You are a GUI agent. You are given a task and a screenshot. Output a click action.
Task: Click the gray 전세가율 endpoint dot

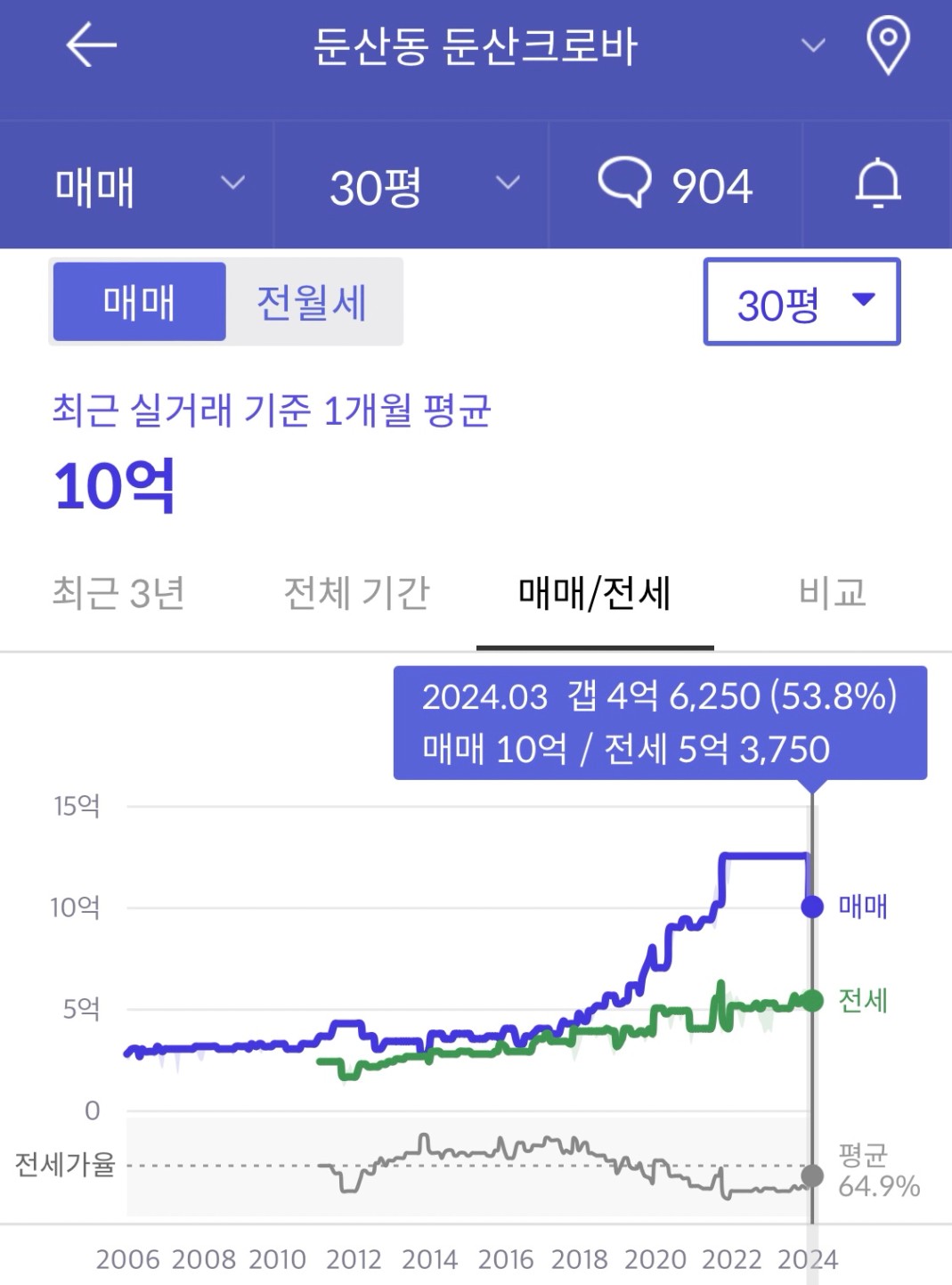[x=812, y=1175]
